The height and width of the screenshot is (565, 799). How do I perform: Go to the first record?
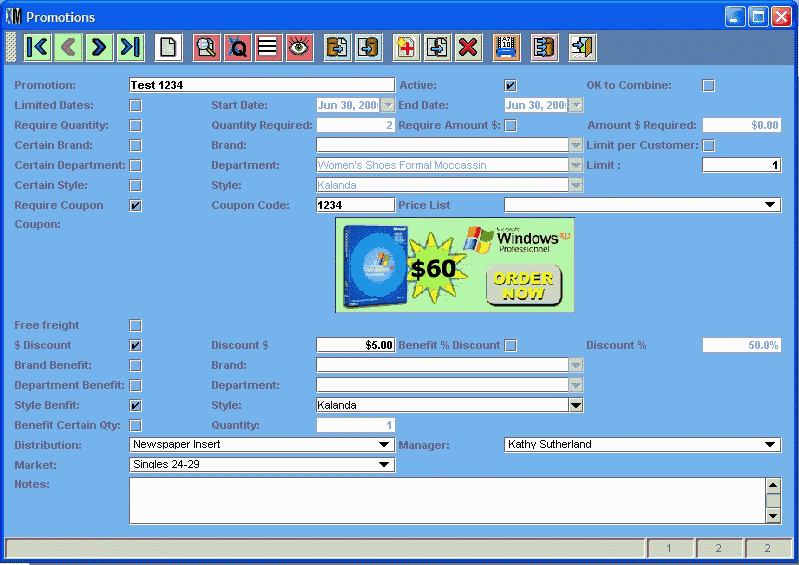coord(38,47)
